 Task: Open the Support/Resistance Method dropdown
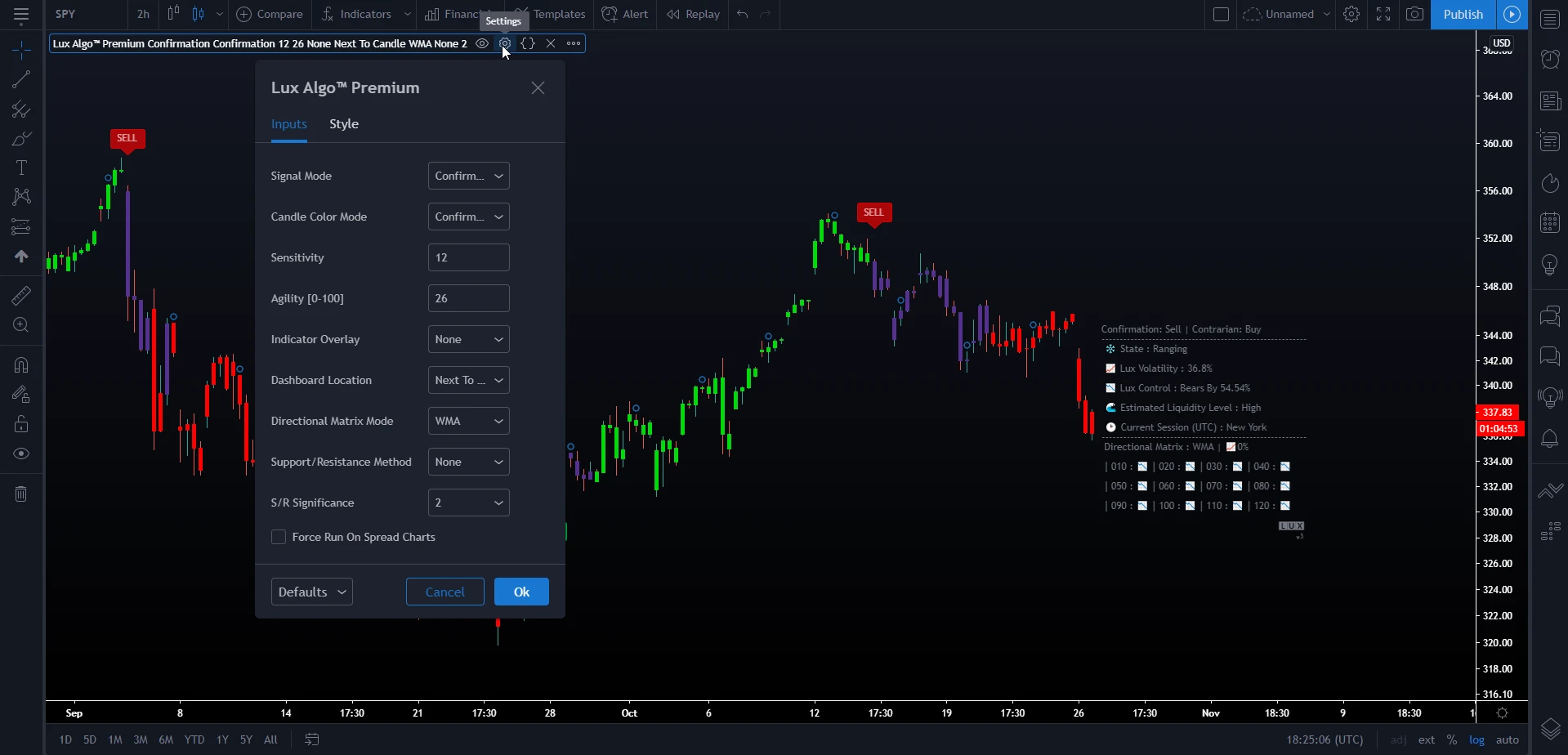point(469,462)
